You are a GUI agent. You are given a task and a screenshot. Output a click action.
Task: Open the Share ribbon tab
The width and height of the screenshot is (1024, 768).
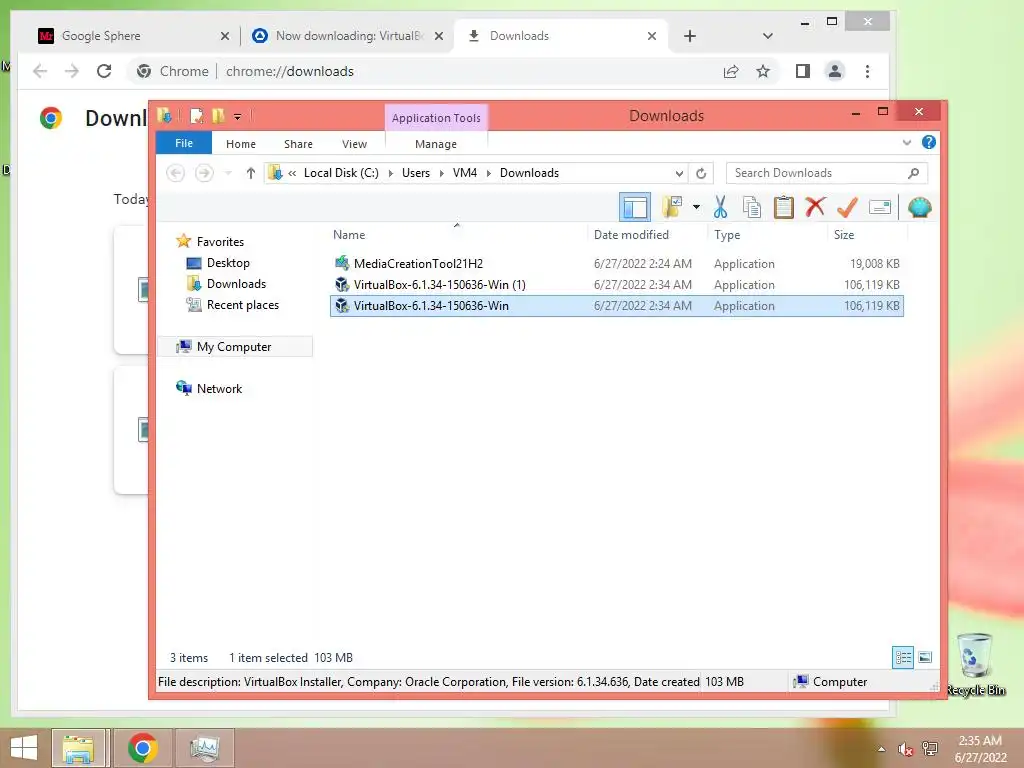pyautogui.click(x=298, y=144)
